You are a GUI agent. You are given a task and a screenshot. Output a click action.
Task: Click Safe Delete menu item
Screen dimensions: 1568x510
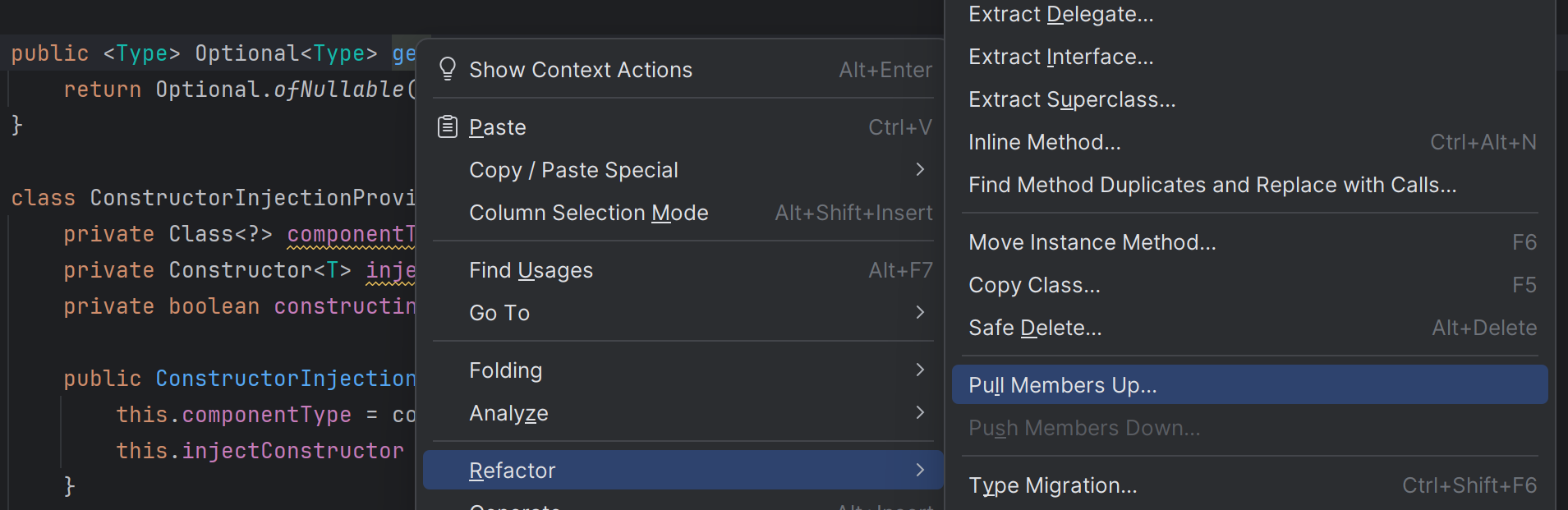point(1035,328)
